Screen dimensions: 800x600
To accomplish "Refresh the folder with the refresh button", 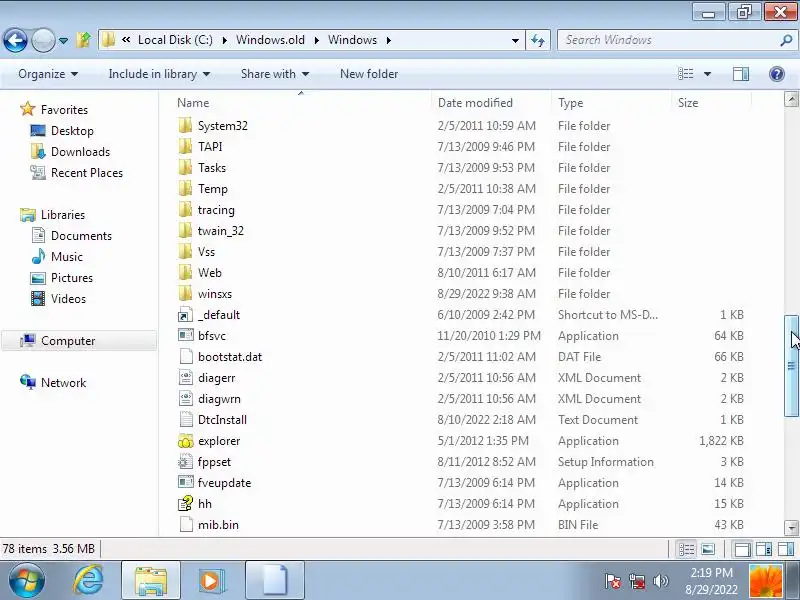I will click(538, 40).
